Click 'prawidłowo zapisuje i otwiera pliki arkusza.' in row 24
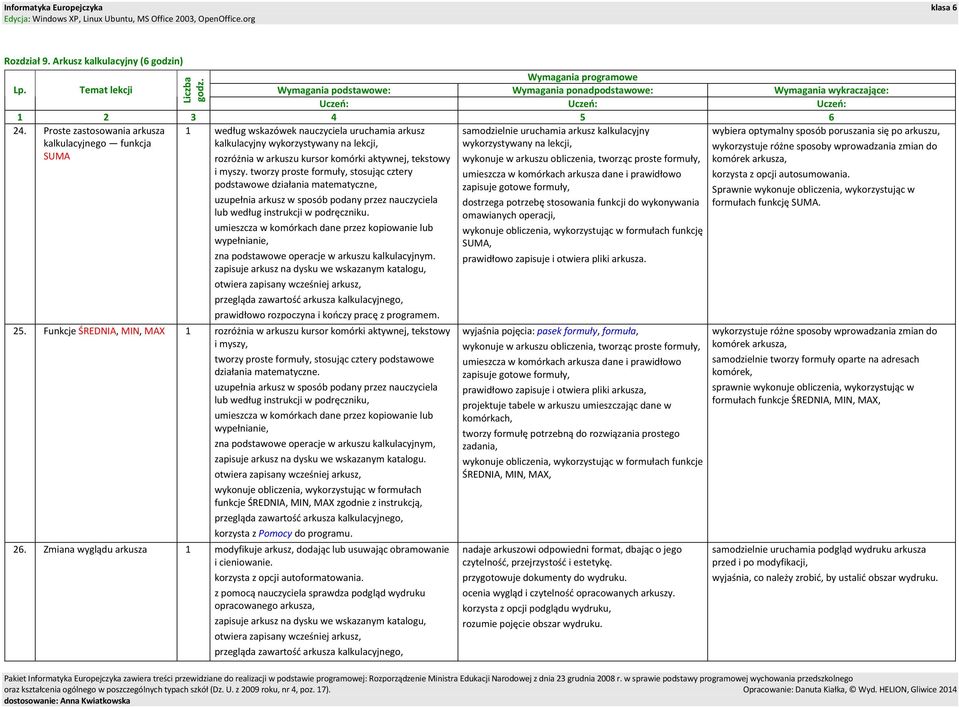 pyautogui.click(x=554, y=259)
